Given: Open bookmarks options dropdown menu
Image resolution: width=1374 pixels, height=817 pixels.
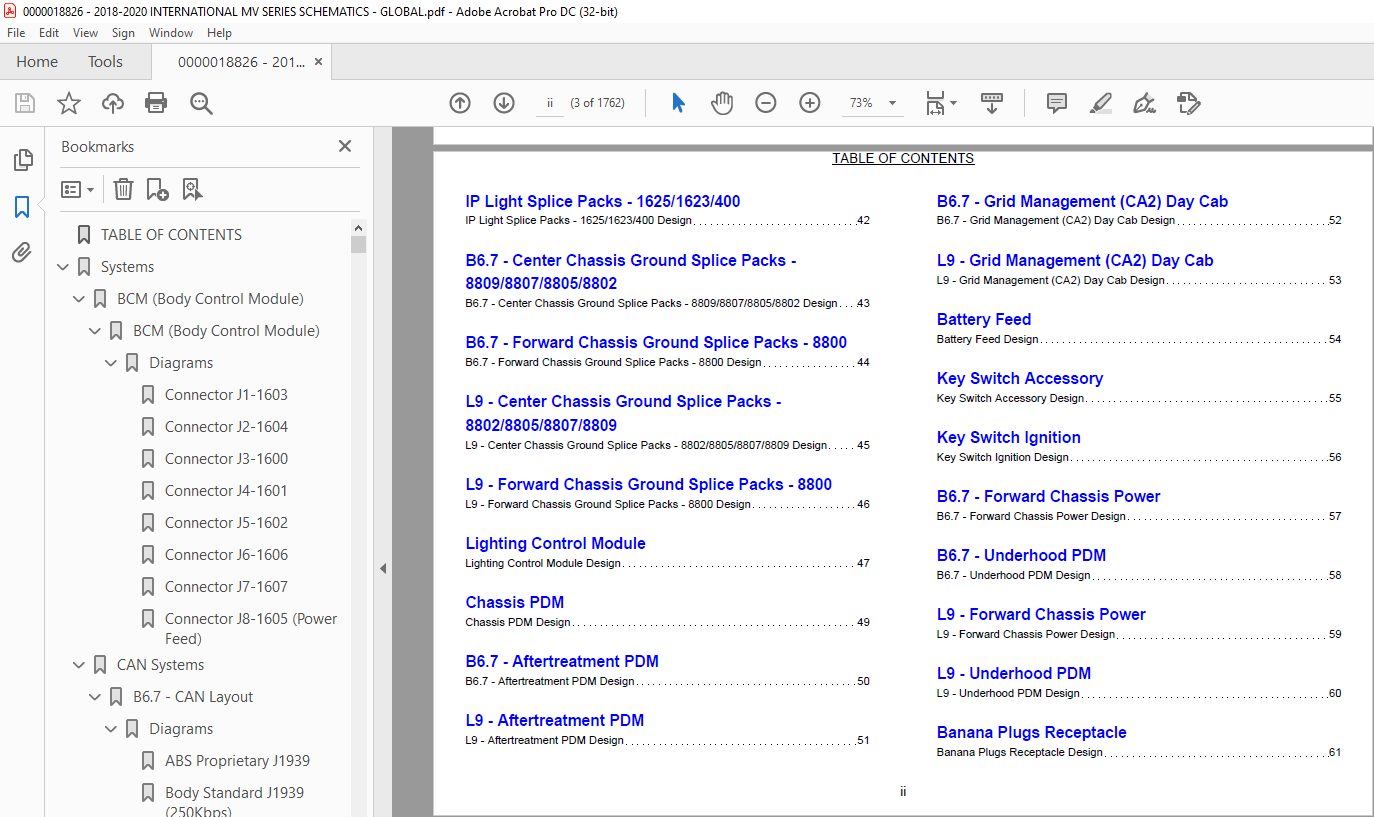Looking at the screenshot, I should 78,189.
